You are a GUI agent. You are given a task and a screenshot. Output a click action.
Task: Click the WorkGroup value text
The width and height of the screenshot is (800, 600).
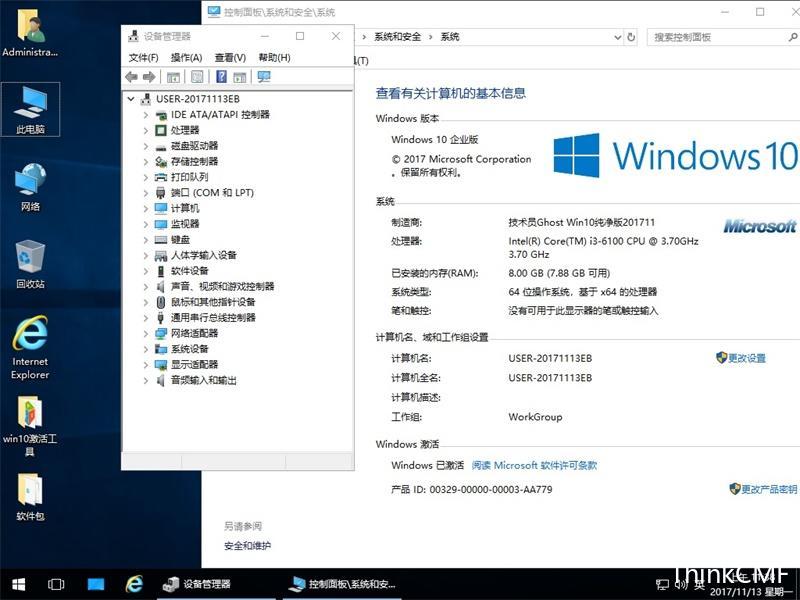pyautogui.click(x=535, y=417)
